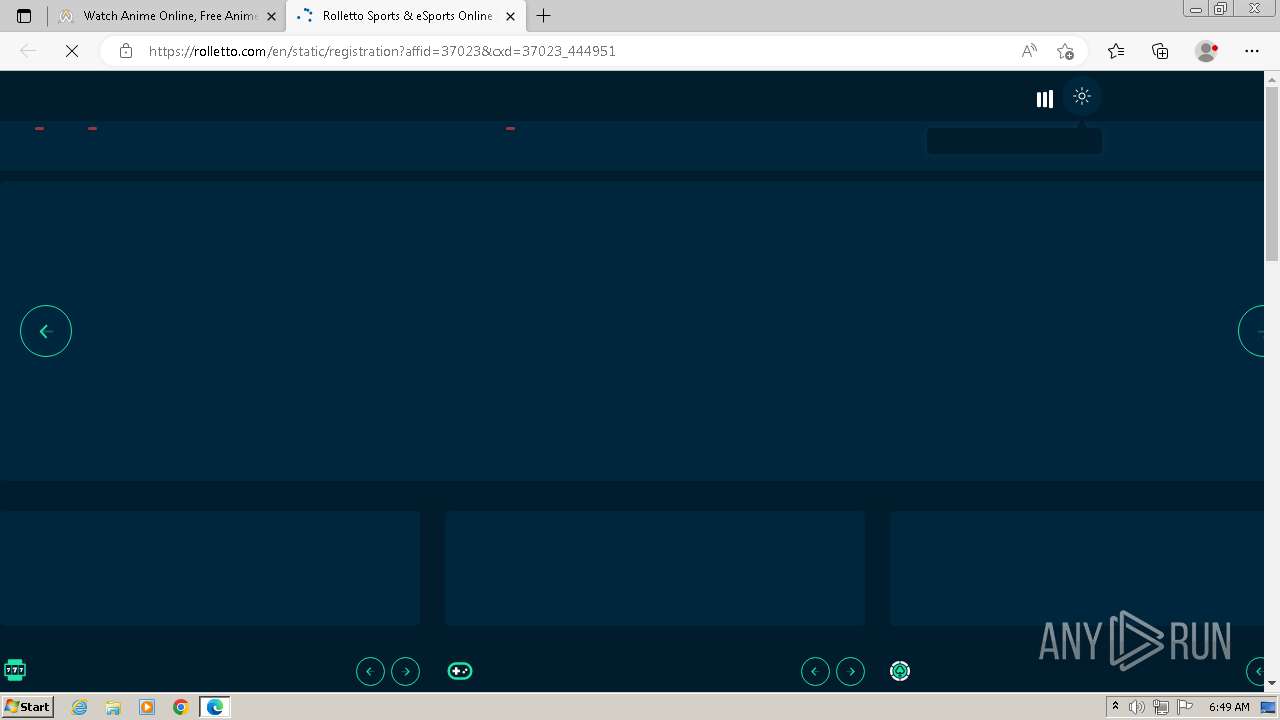Go to previous banner slide
1280x720 pixels.
click(46, 331)
